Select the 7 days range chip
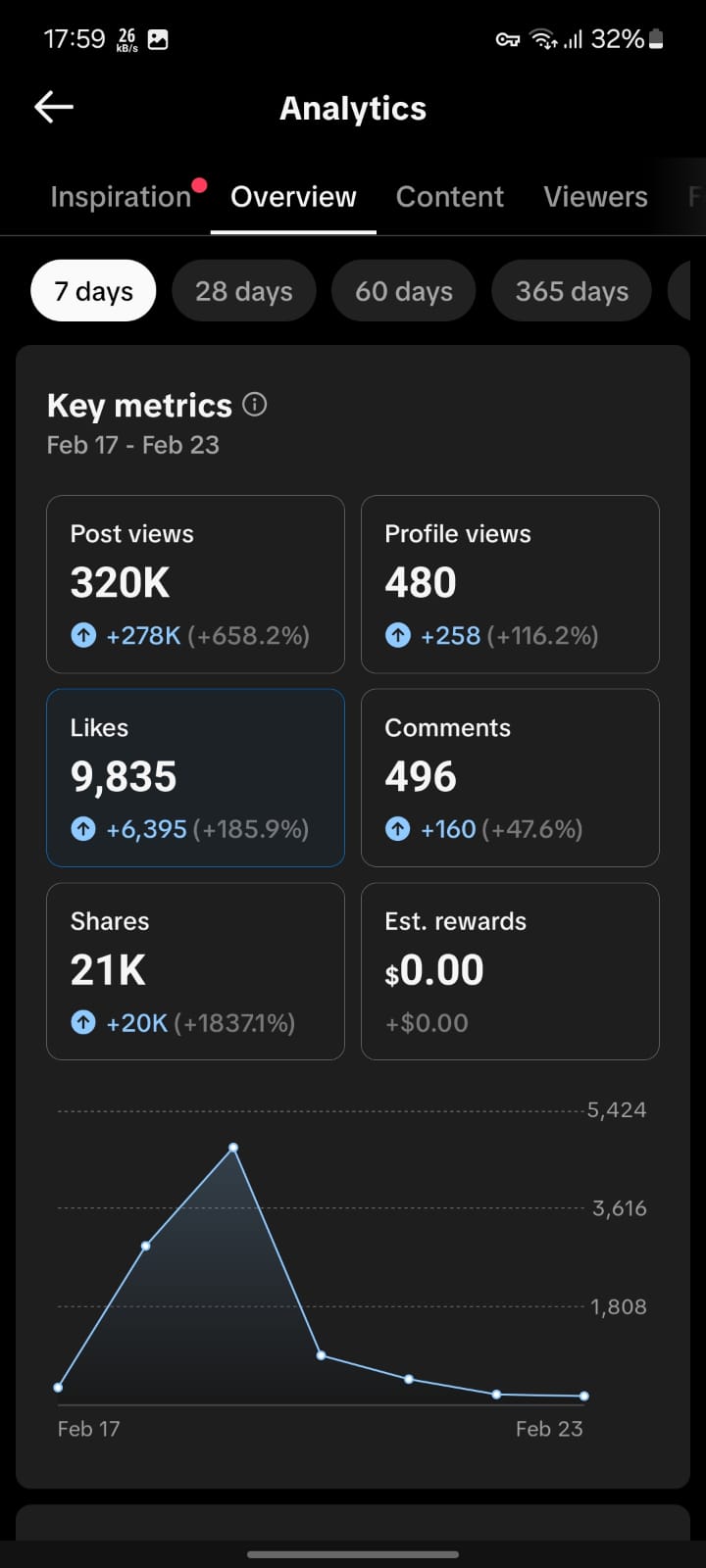Image resolution: width=706 pixels, height=1568 pixels. pos(93,291)
